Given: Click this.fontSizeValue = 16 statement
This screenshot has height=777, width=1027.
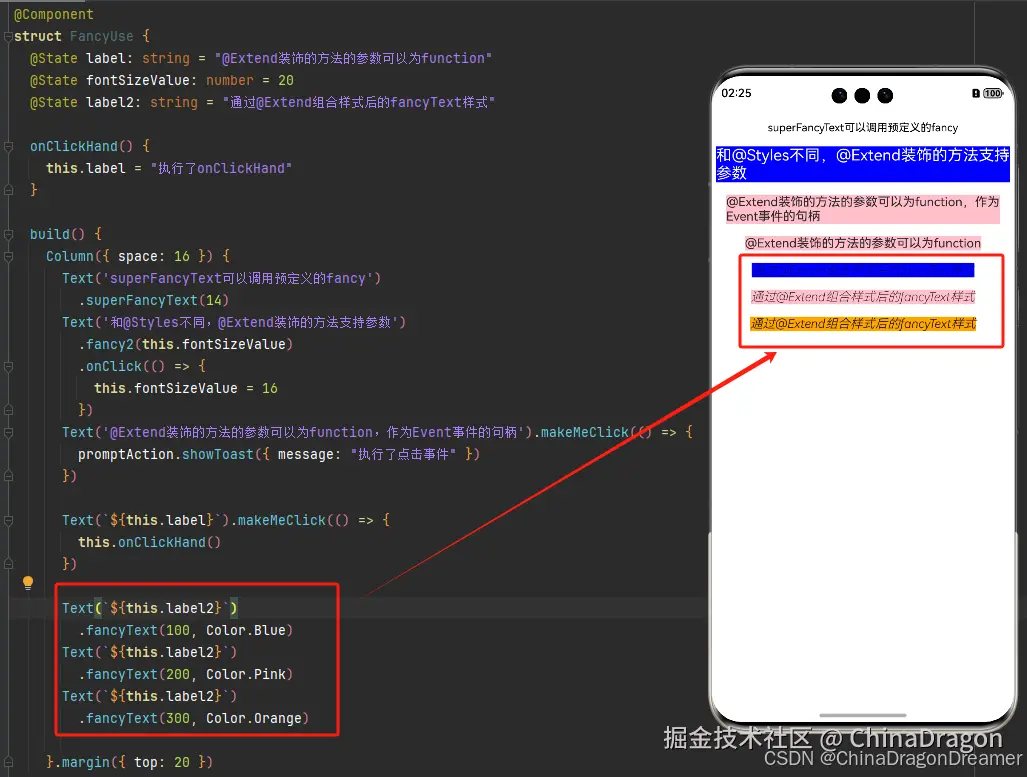Looking at the screenshot, I should coord(186,388).
